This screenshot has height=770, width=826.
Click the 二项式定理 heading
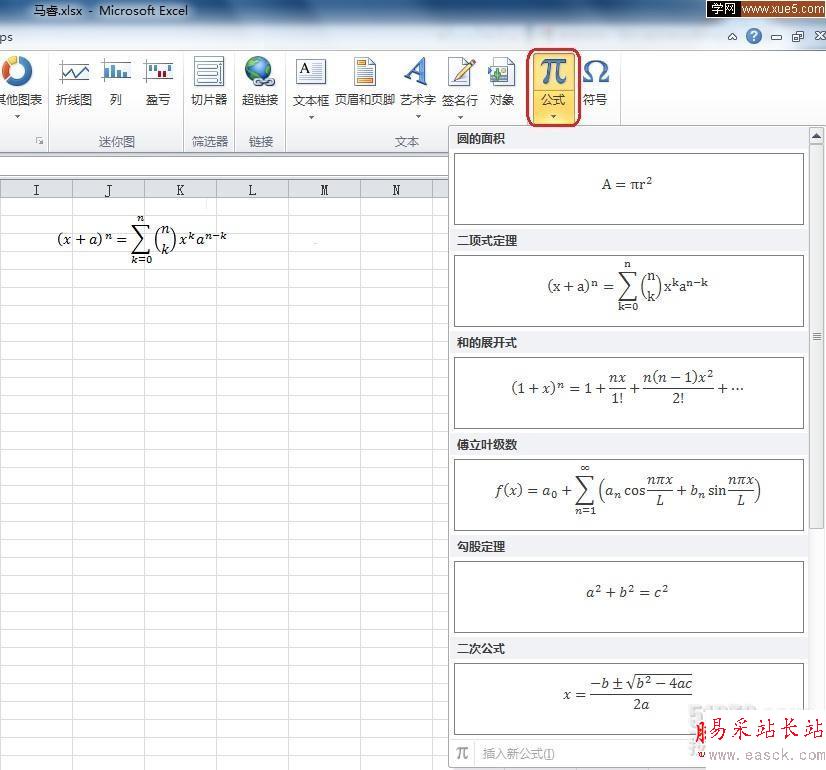click(x=487, y=241)
